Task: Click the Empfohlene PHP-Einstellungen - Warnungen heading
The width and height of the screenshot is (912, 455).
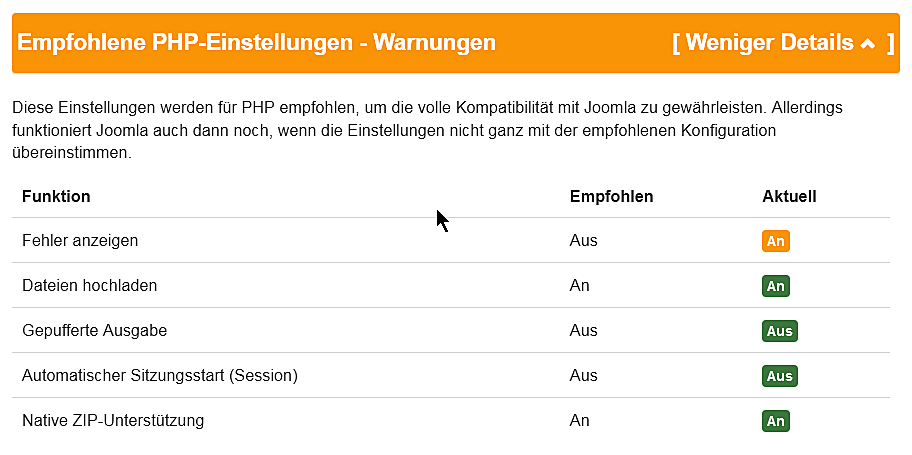Action: [257, 43]
